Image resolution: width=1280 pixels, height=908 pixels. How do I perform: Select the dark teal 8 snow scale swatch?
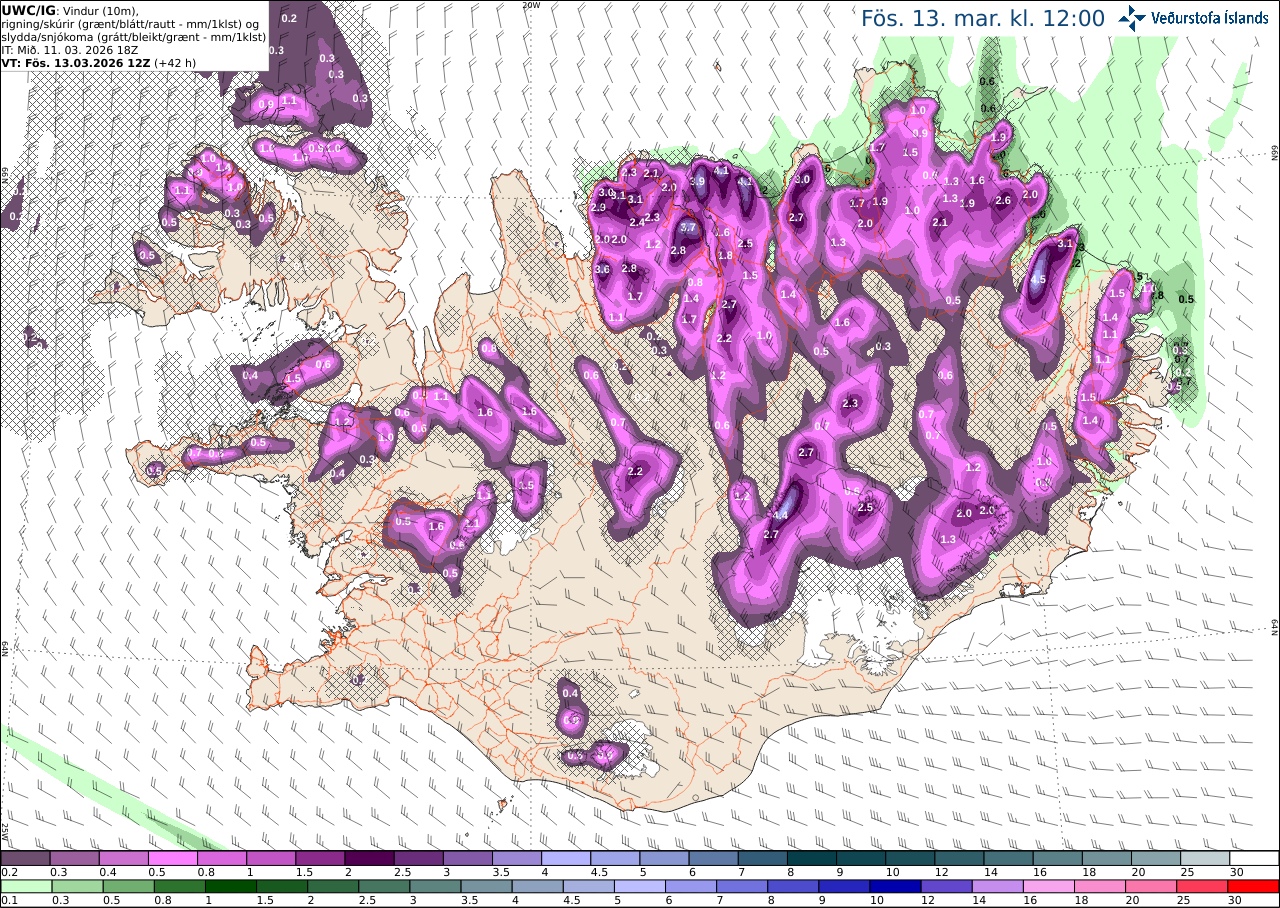tap(812, 858)
